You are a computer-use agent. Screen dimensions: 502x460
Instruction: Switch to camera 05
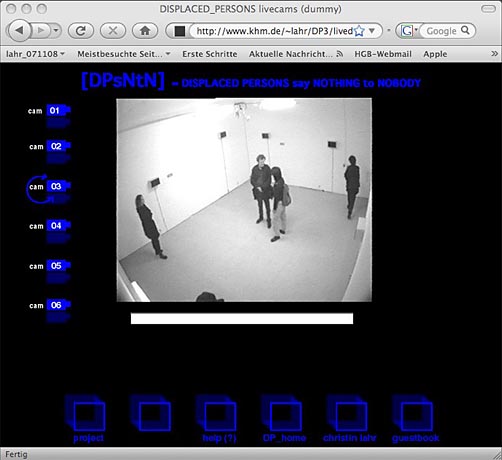coord(59,266)
